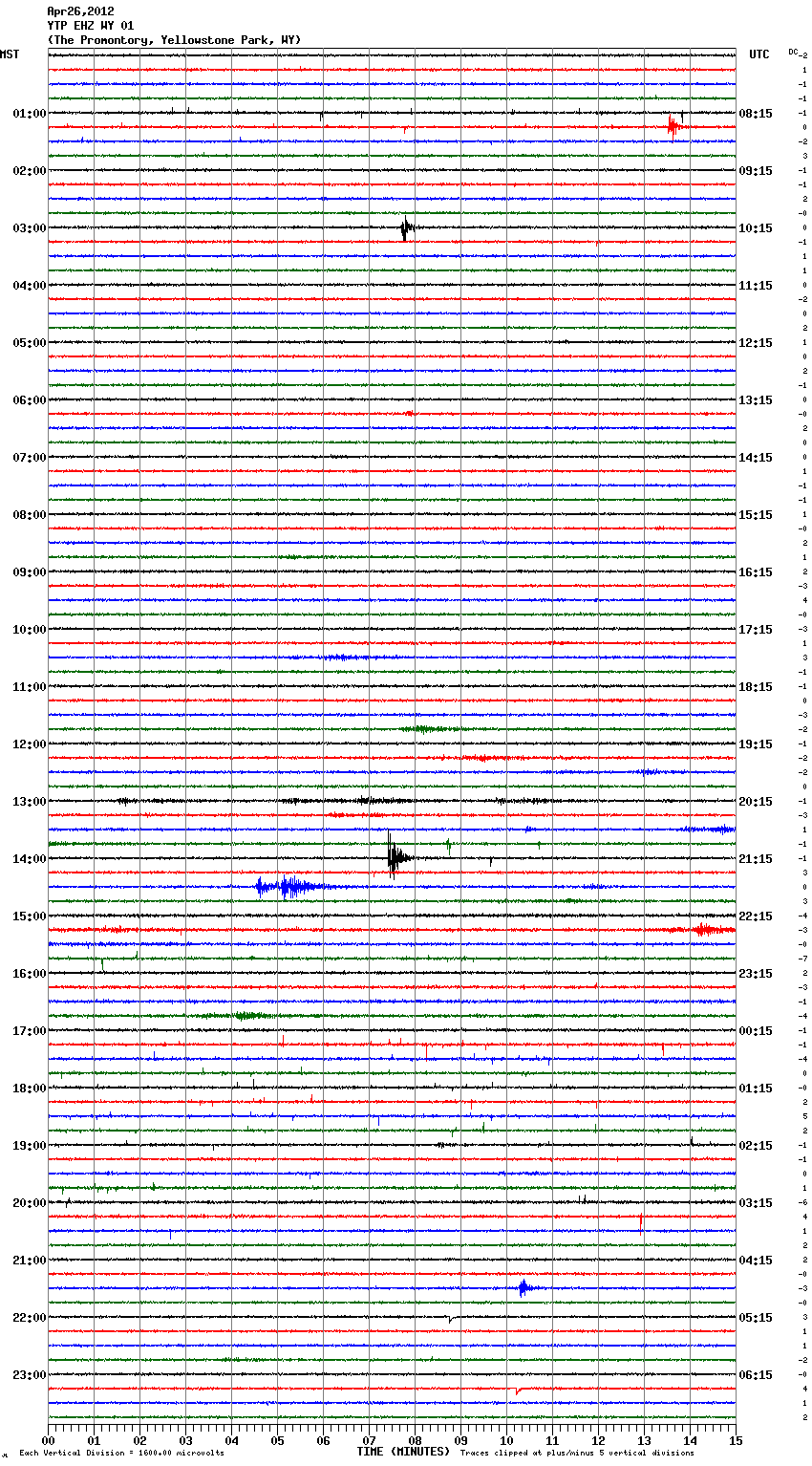Image resolution: width=812 pixels, height=1466 pixels.
Task: Select the 11:00 MST time label
Action: click(x=29, y=687)
